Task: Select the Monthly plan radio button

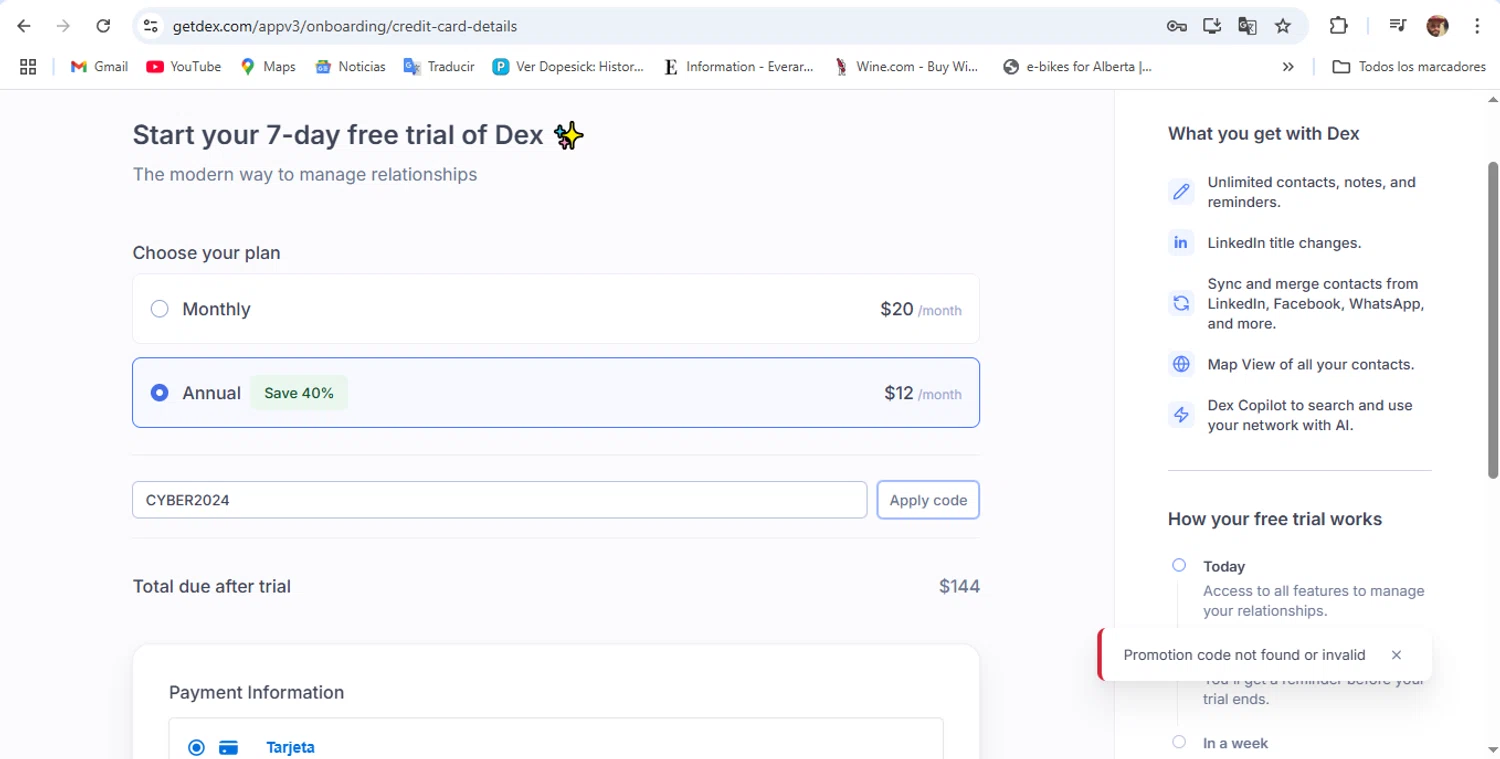Action: point(159,309)
